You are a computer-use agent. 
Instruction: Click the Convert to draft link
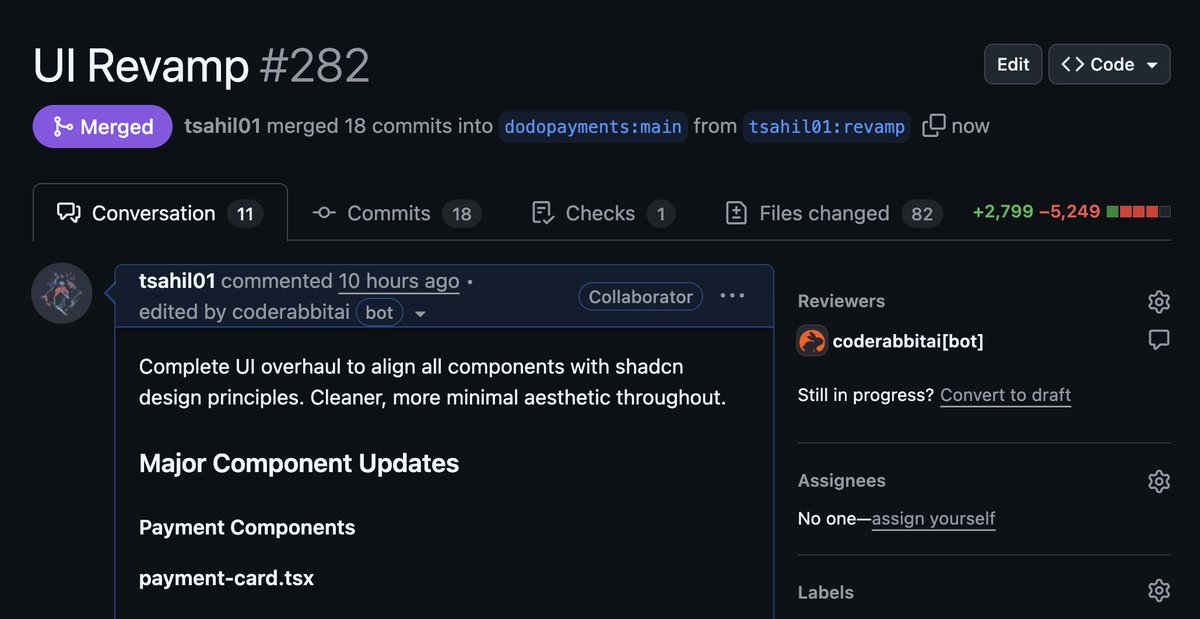[x=1004, y=395]
